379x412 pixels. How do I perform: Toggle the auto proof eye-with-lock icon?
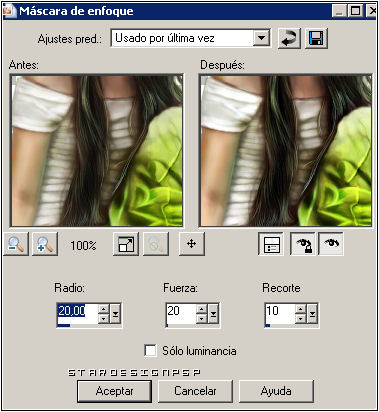coord(303,244)
